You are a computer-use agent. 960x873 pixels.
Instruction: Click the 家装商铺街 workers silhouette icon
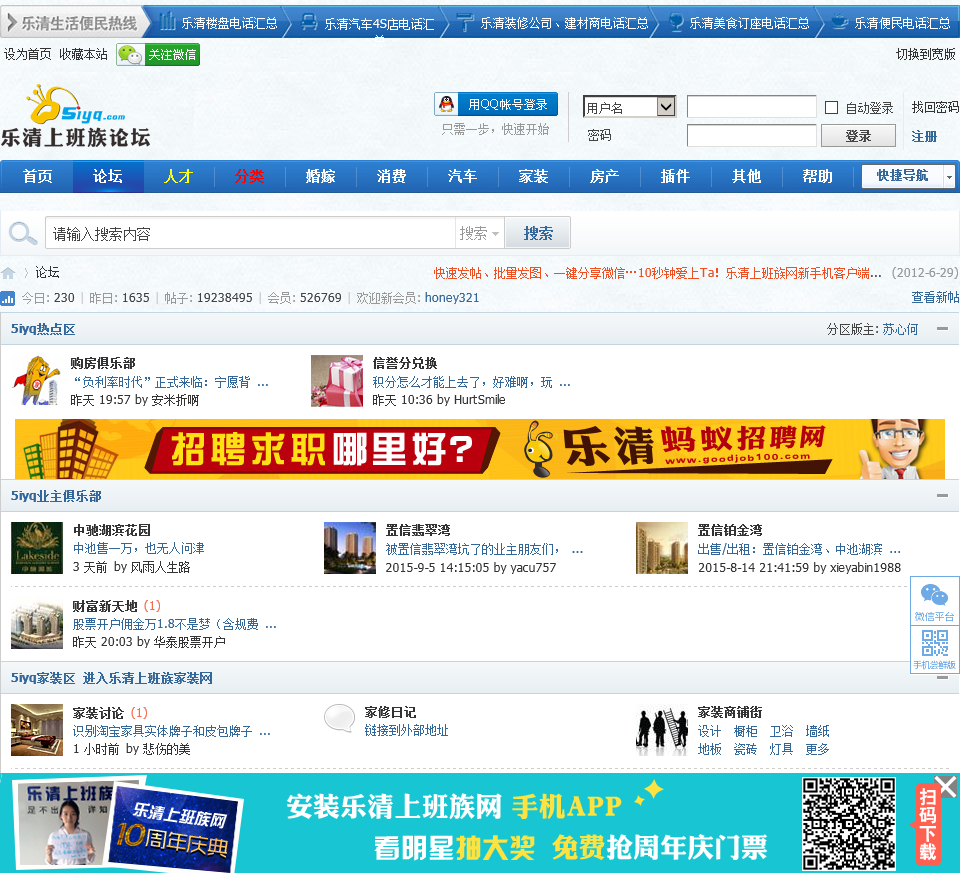click(x=662, y=731)
